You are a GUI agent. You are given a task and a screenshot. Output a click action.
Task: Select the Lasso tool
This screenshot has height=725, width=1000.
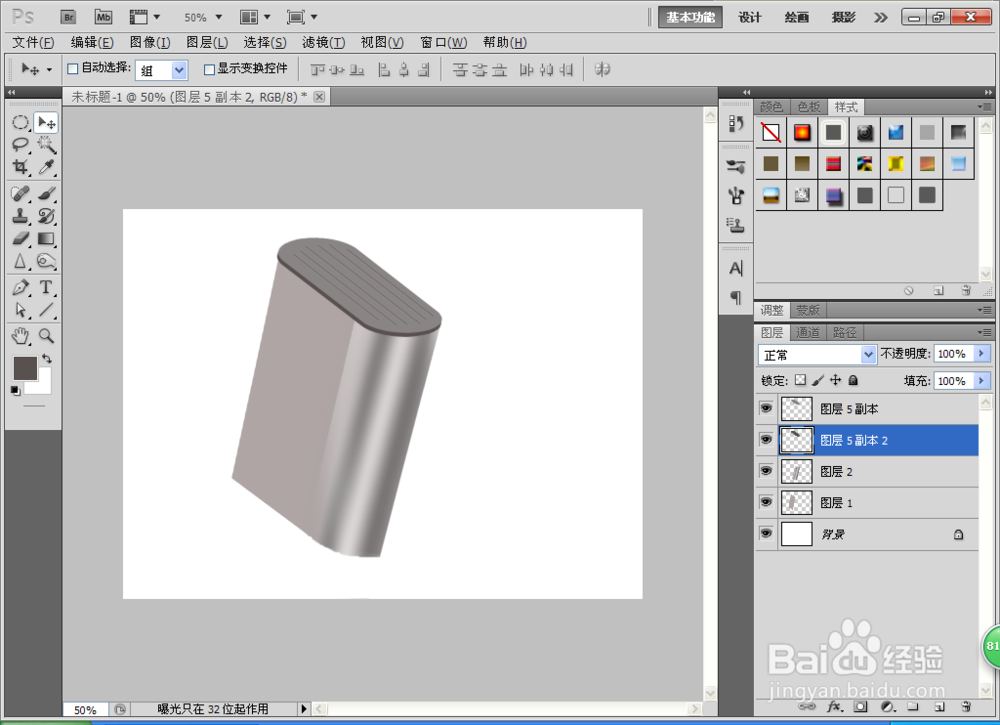pos(20,145)
